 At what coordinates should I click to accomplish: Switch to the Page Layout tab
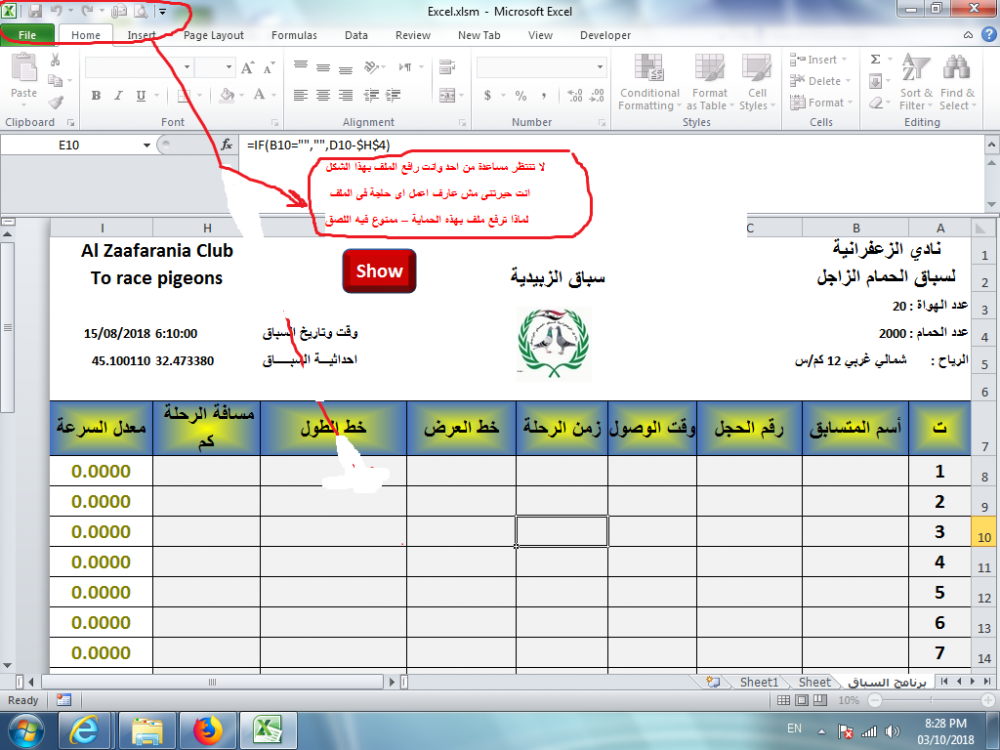click(x=214, y=35)
